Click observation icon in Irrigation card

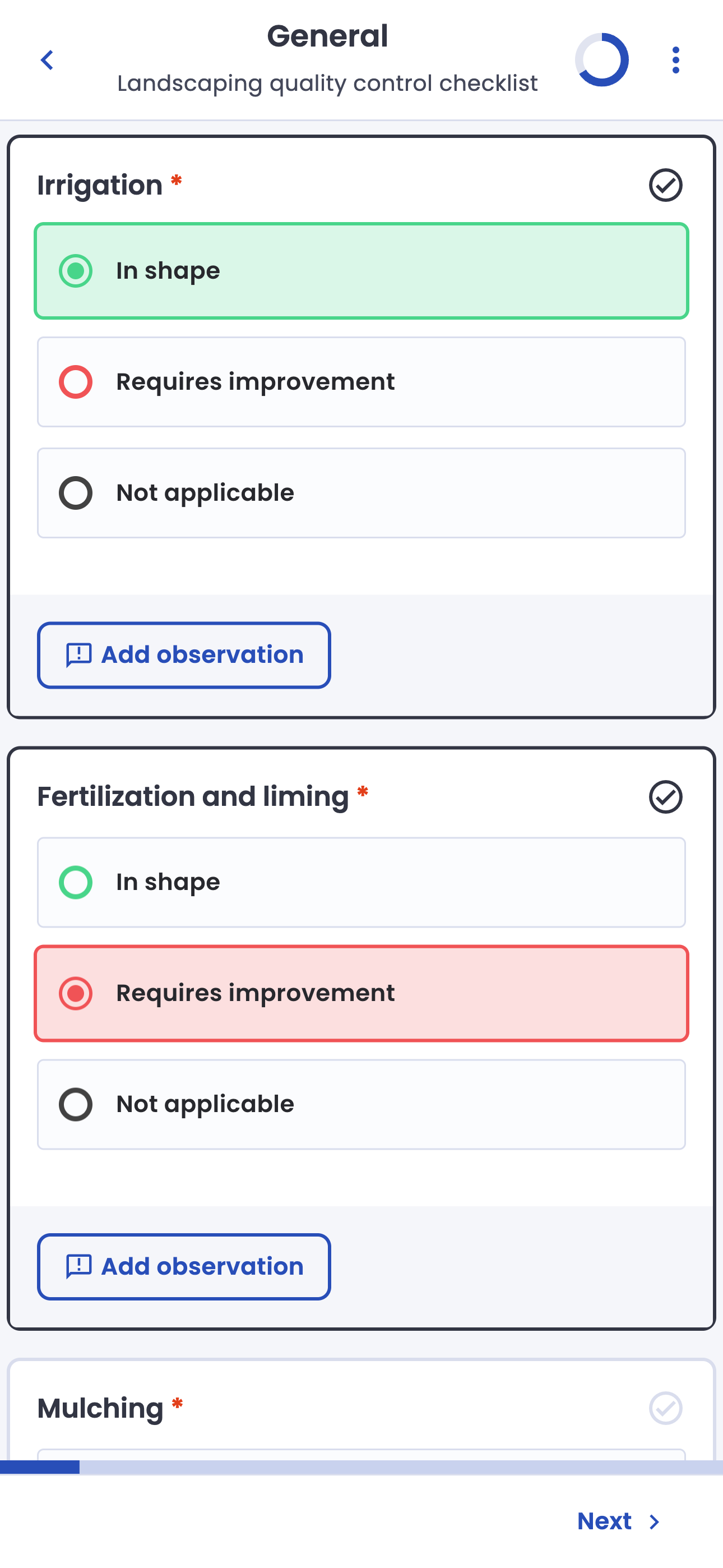pos(78,655)
